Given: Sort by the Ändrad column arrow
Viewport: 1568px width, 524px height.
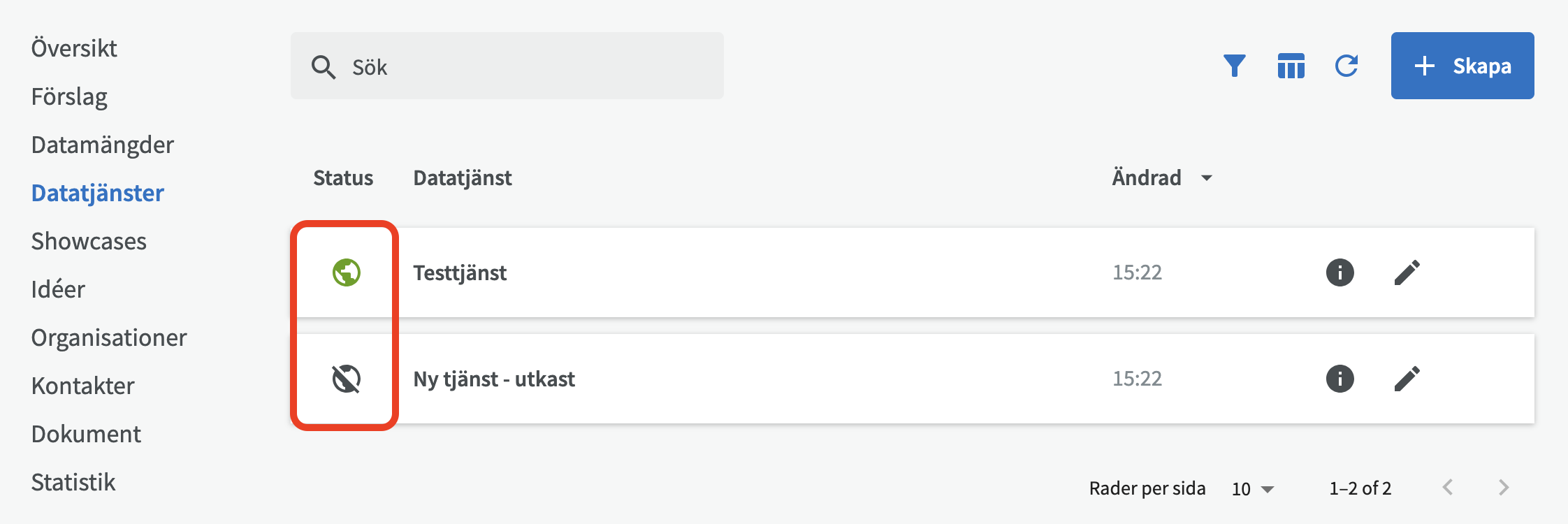Looking at the screenshot, I should pyautogui.click(x=1206, y=178).
